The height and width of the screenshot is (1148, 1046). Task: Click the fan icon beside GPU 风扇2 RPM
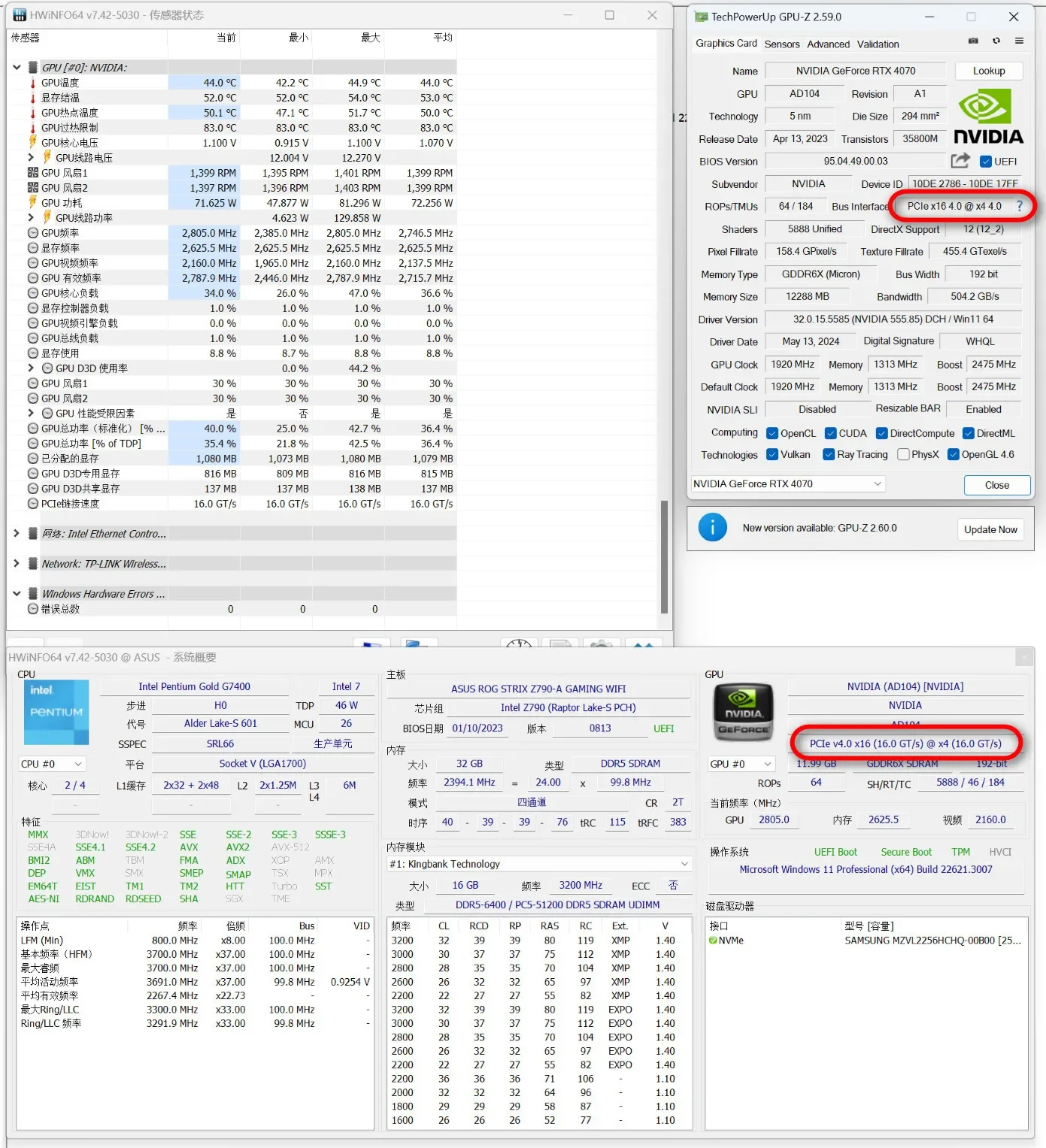click(33, 188)
